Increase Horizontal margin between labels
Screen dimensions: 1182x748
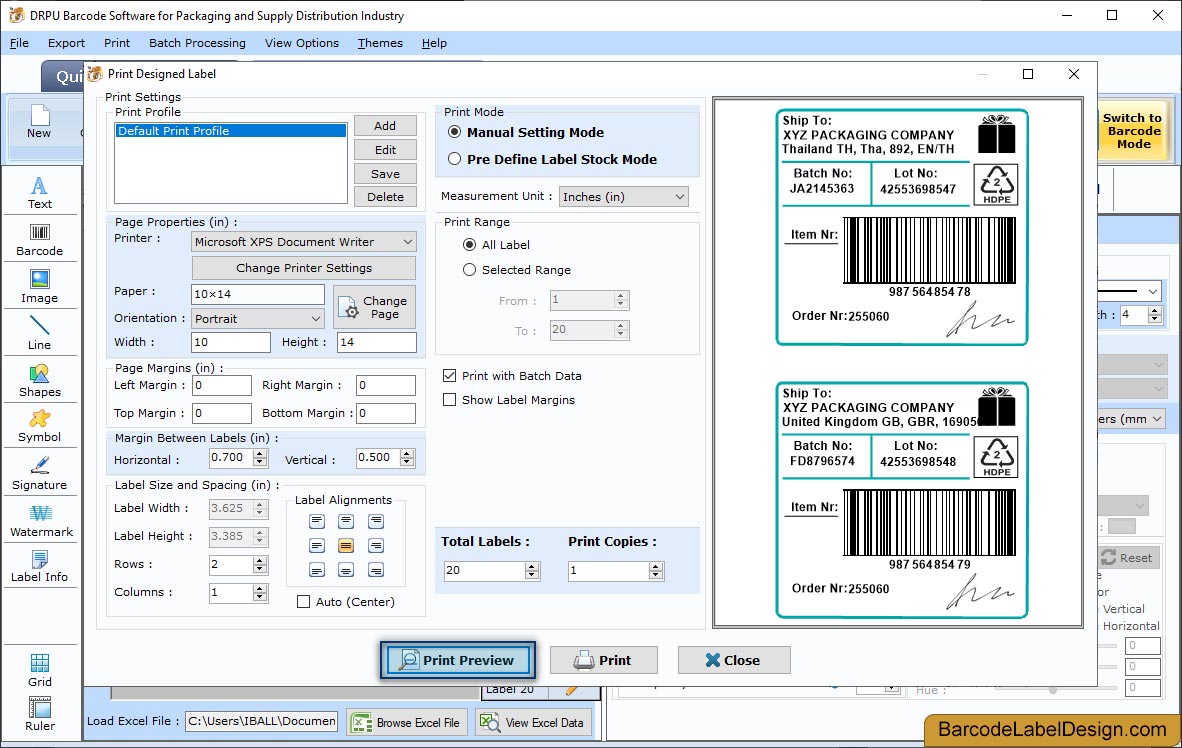click(260, 454)
